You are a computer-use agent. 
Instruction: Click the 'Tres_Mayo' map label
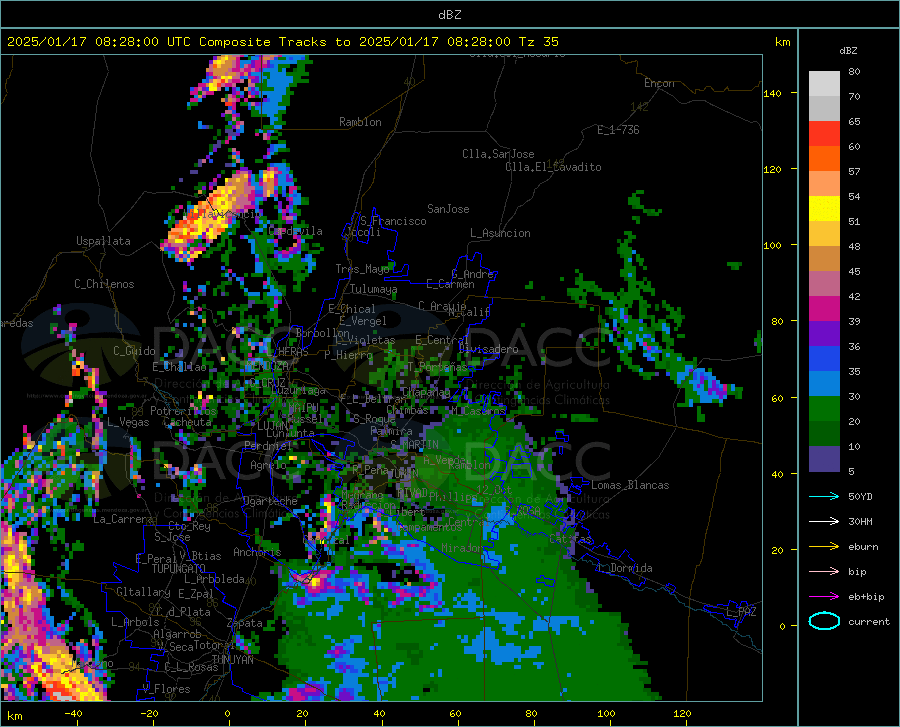click(363, 269)
